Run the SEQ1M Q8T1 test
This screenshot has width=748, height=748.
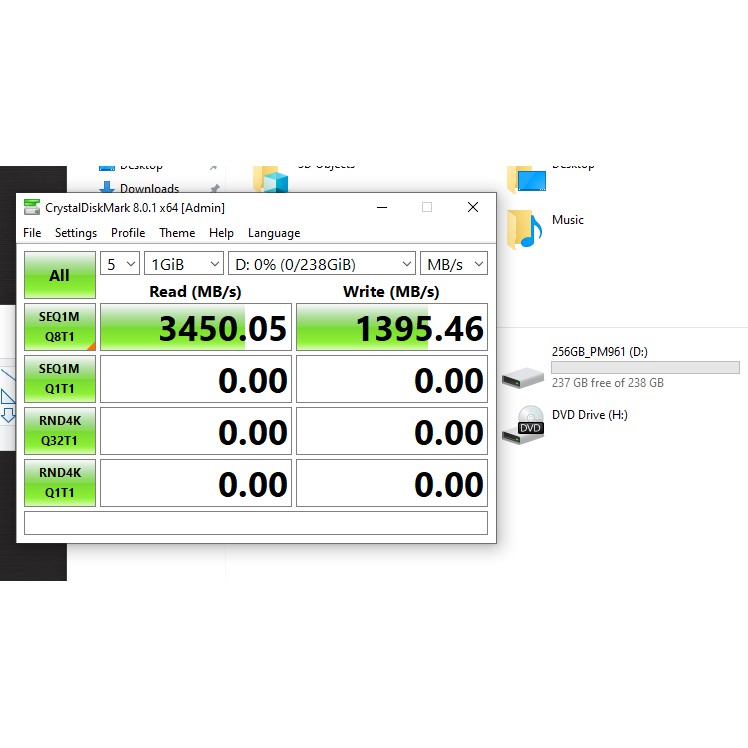click(x=60, y=327)
